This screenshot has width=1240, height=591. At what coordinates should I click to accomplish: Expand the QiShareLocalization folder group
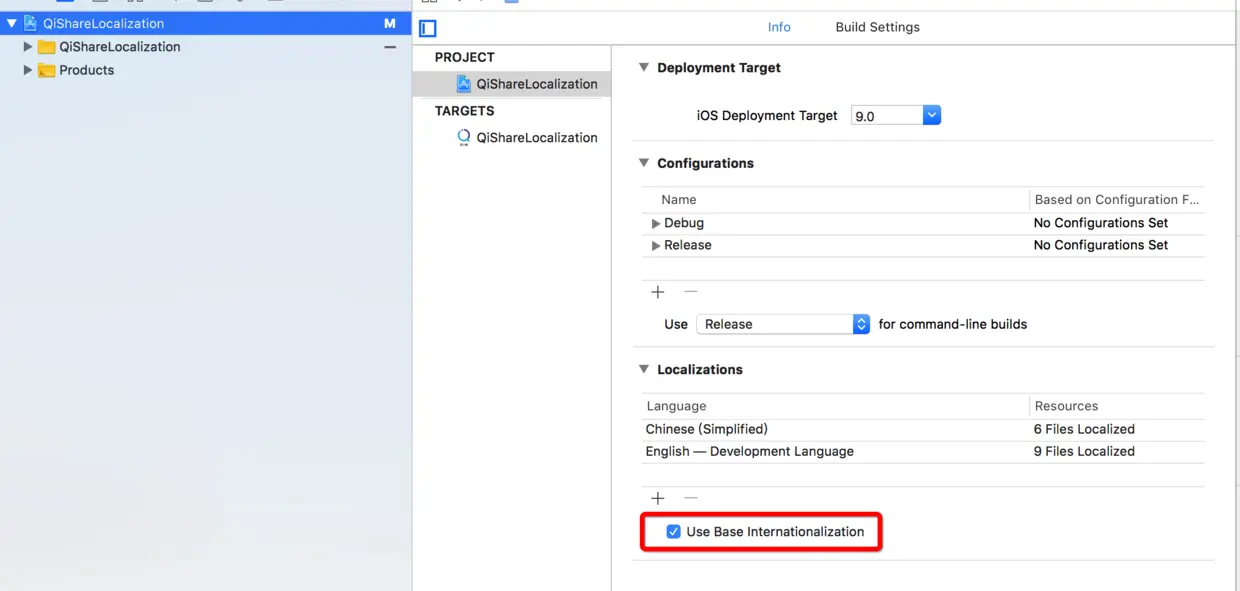pyautogui.click(x=28, y=47)
